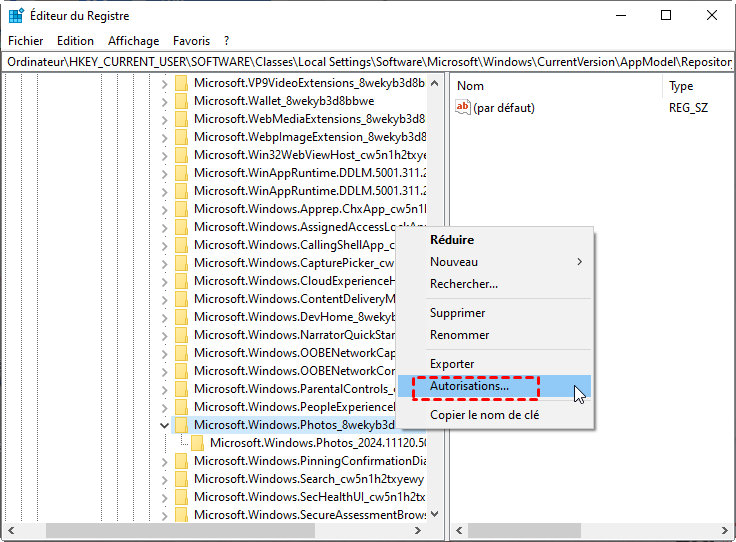Select the REG_SZ type cell
The image size is (736, 542).
(x=688, y=108)
